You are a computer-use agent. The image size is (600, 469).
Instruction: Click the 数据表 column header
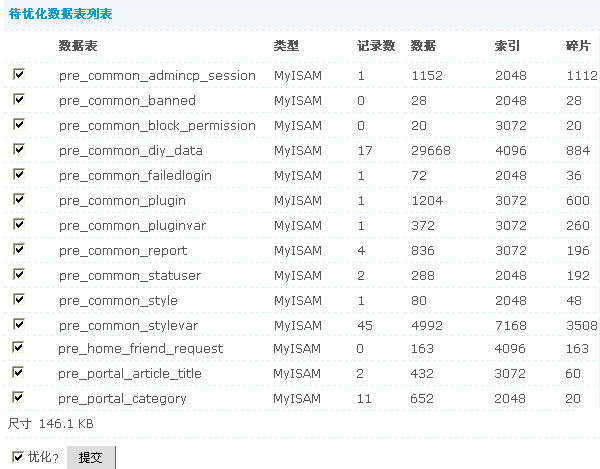pyautogui.click(x=78, y=46)
